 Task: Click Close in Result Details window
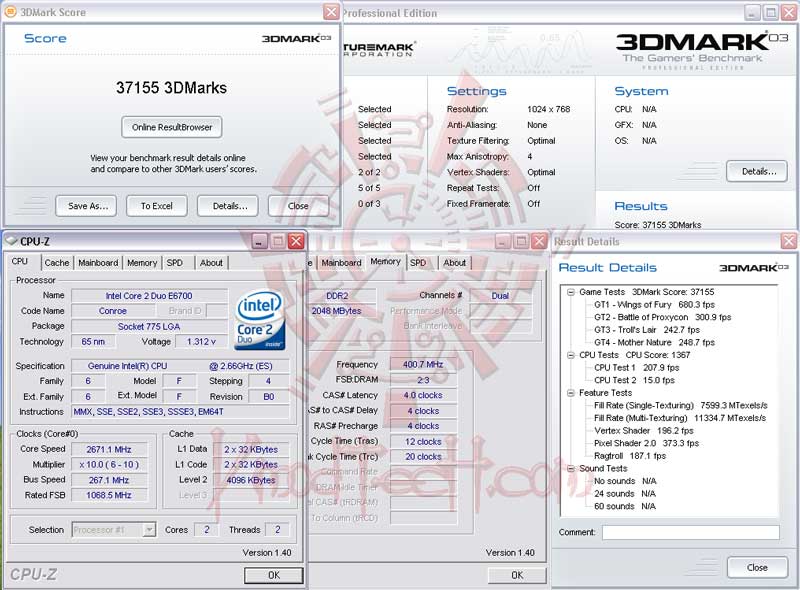(757, 567)
